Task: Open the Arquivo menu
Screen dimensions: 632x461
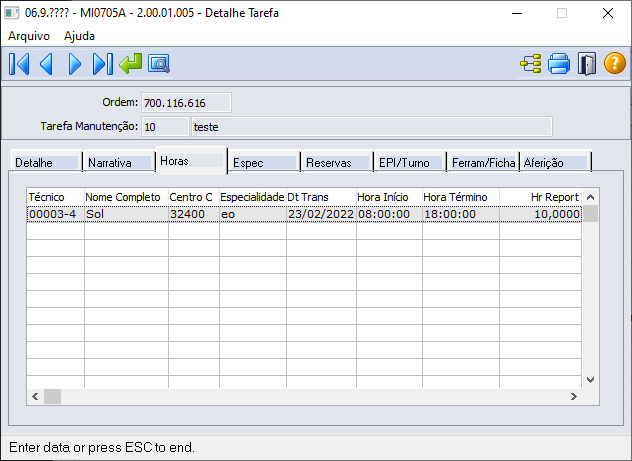Action: [x=29, y=36]
